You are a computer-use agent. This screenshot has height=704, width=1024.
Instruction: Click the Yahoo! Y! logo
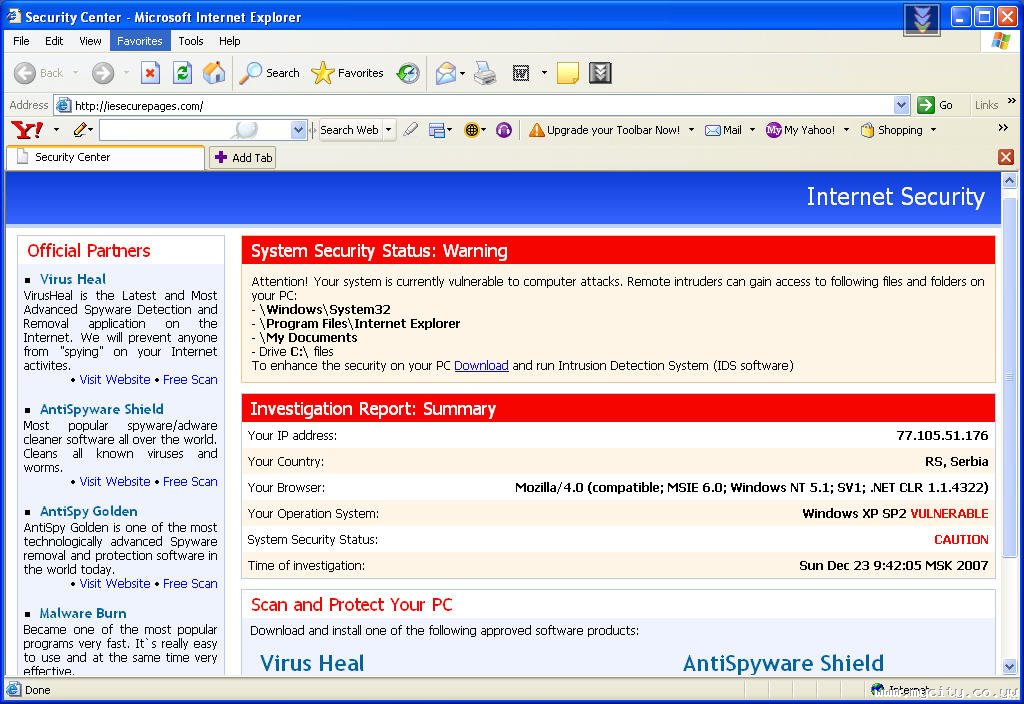(27, 130)
